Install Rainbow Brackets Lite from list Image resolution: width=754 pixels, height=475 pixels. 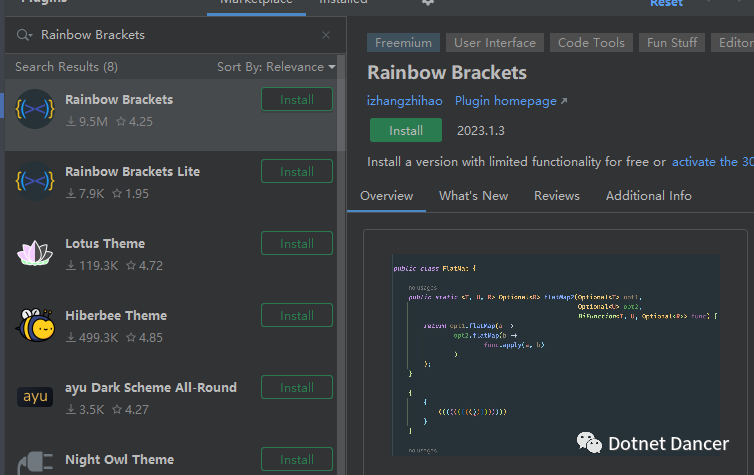[296, 172]
